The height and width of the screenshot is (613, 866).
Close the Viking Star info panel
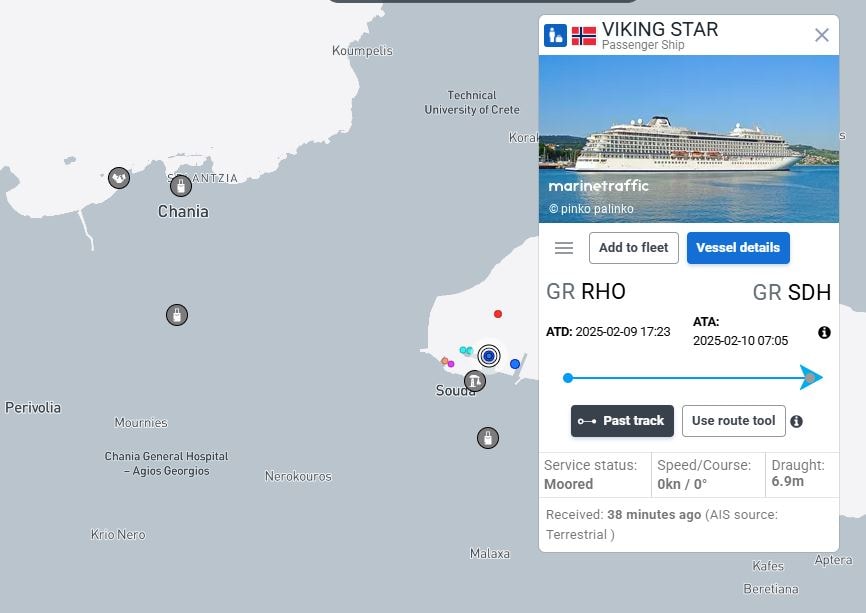click(821, 35)
